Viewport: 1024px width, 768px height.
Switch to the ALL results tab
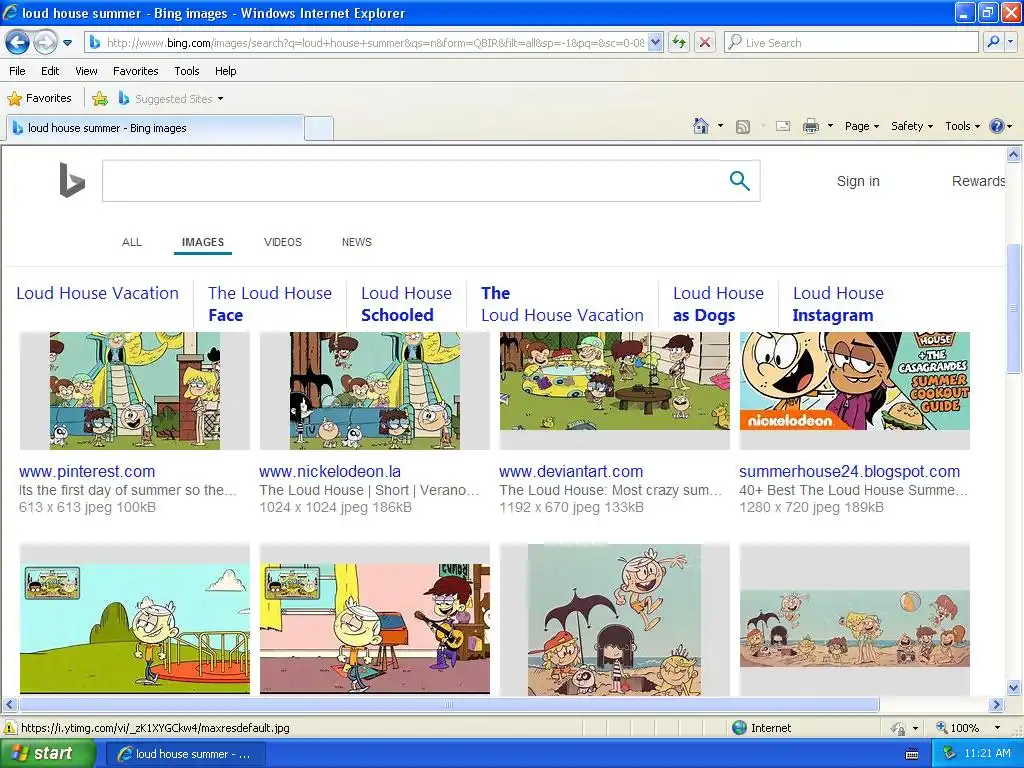click(x=132, y=242)
